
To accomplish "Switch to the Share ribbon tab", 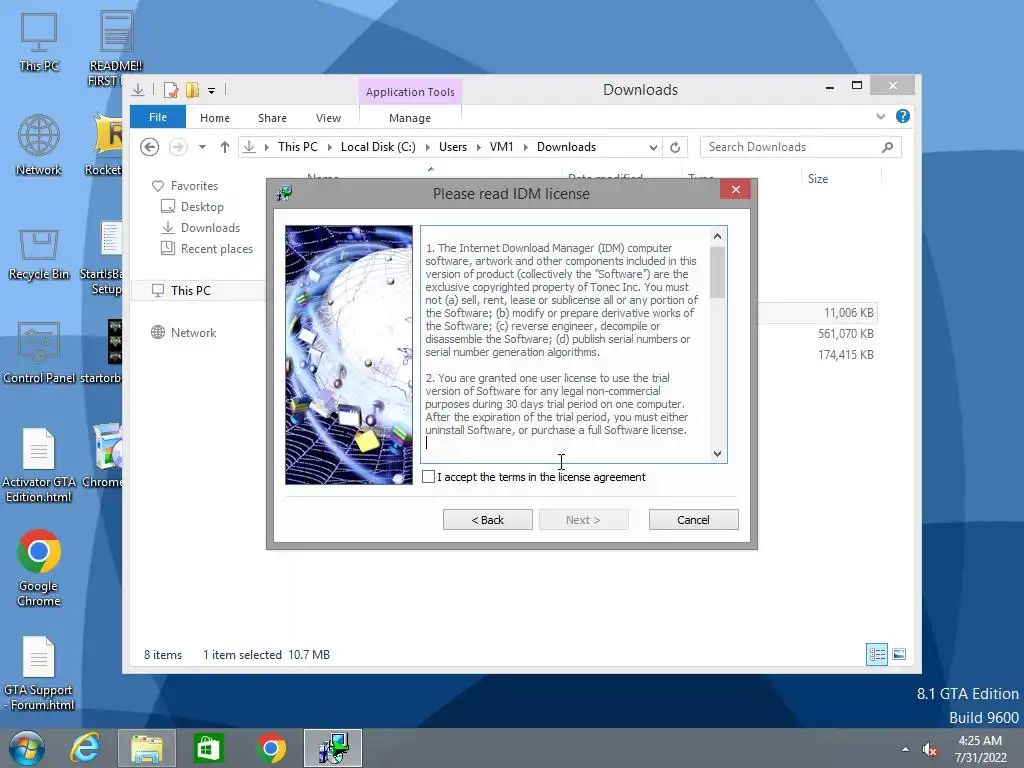I will [x=272, y=118].
